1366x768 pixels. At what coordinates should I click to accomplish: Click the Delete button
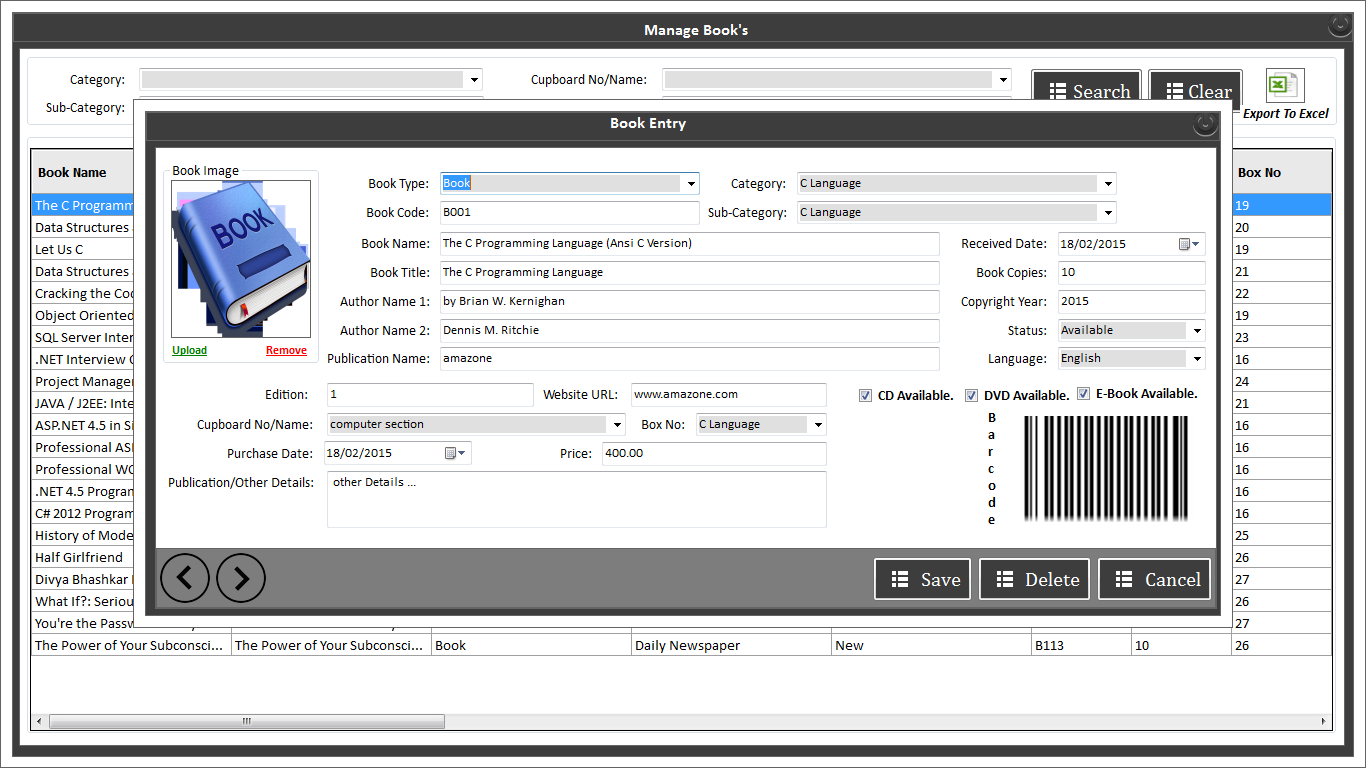click(1033, 579)
